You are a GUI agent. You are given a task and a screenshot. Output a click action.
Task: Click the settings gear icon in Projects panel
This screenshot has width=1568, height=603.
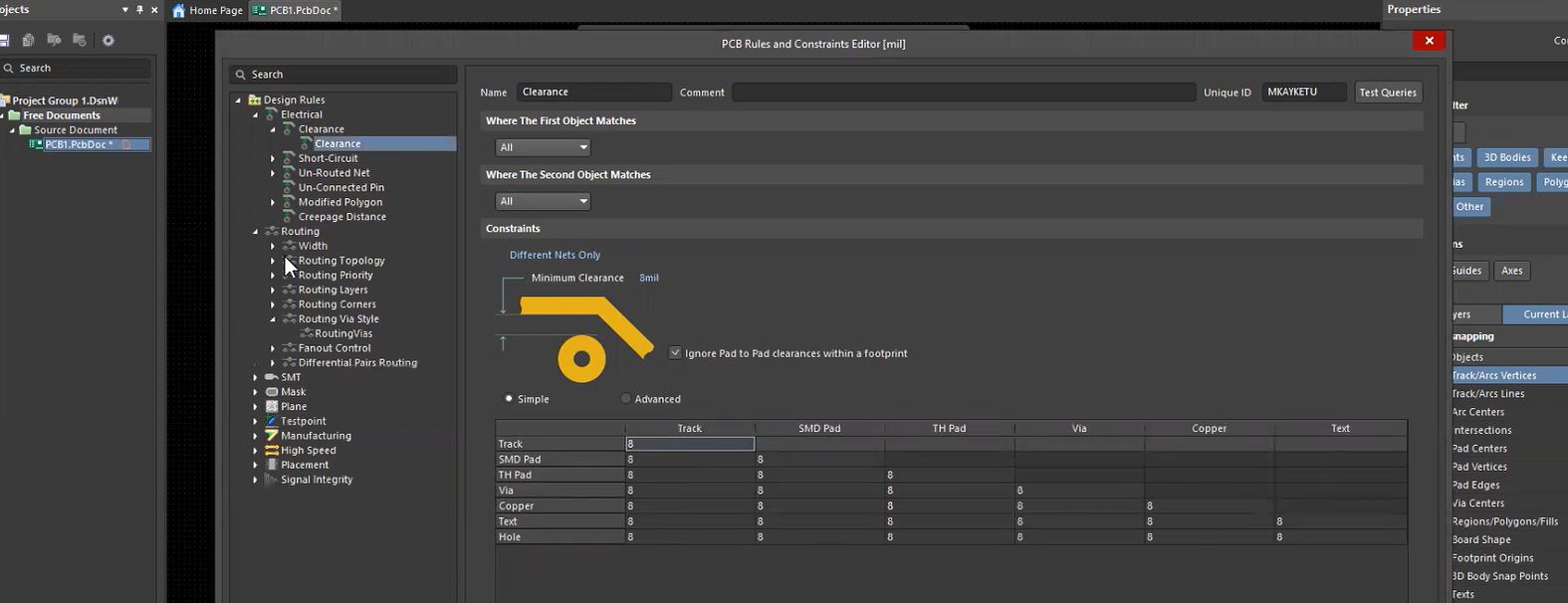(109, 41)
